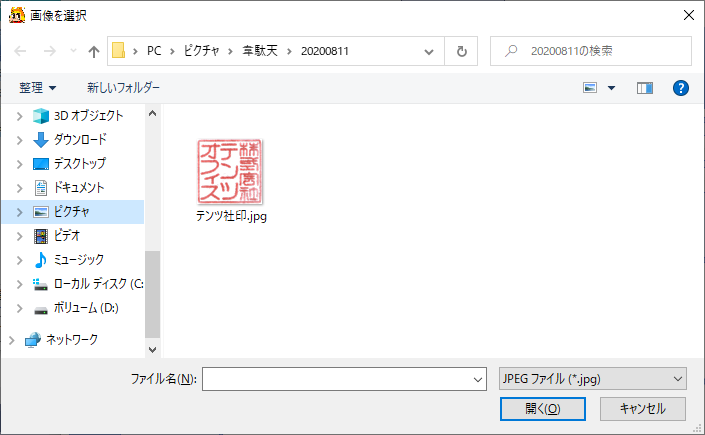Select 3D オブジェクト folder in sidebar
The width and height of the screenshot is (705, 435).
pos(88,116)
